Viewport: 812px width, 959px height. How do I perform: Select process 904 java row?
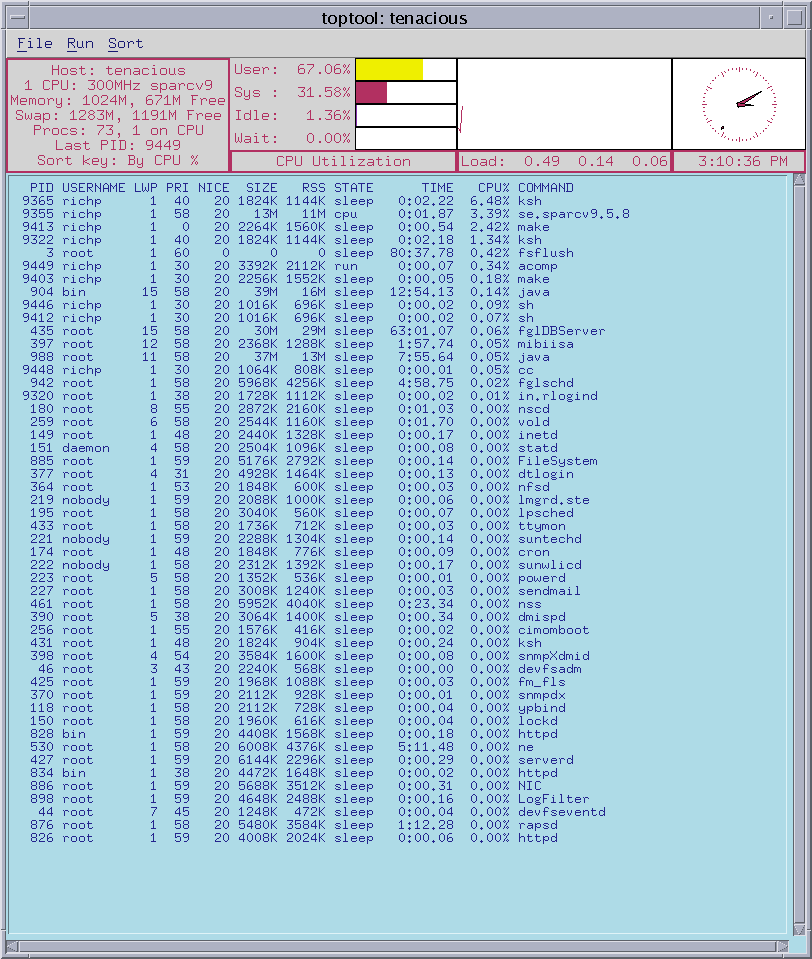290,292
